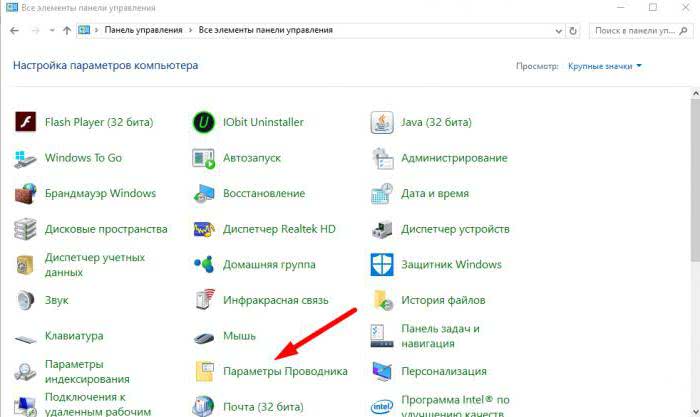Refresh the control panel view
The width and height of the screenshot is (700, 417).
573,31
